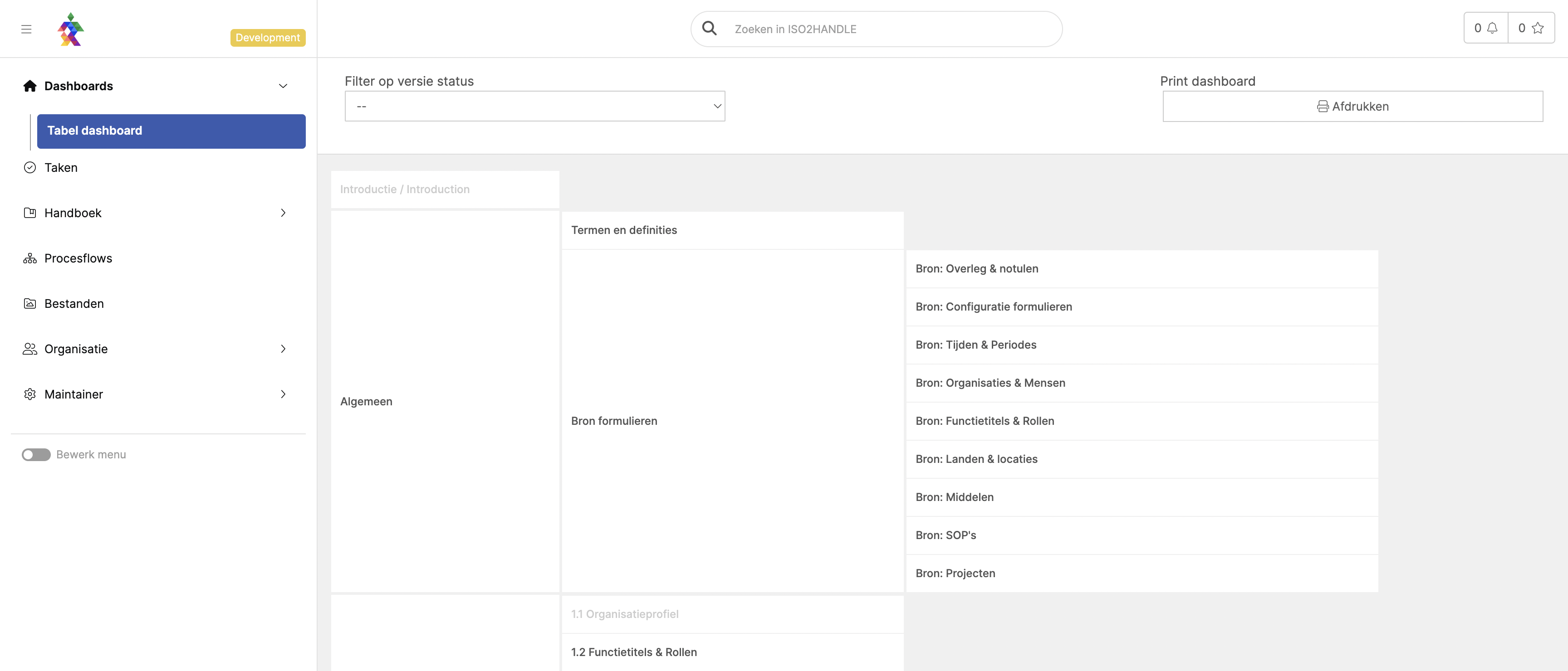Select Tabel dashboard menu item
The width and height of the screenshot is (1568, 671).
click(171, 131)
